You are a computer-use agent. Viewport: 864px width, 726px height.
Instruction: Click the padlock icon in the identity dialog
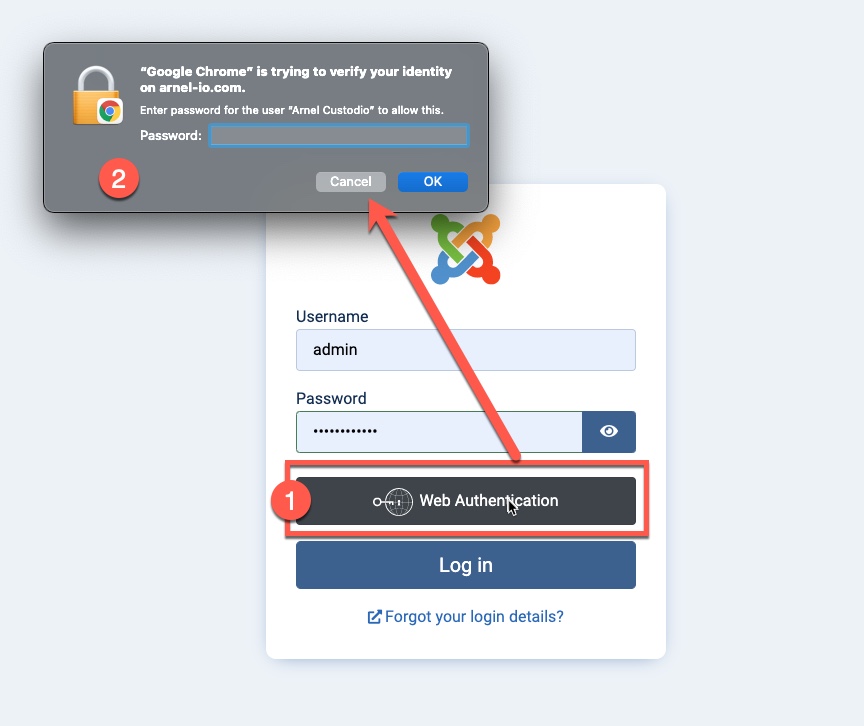[x=96, y=95]
